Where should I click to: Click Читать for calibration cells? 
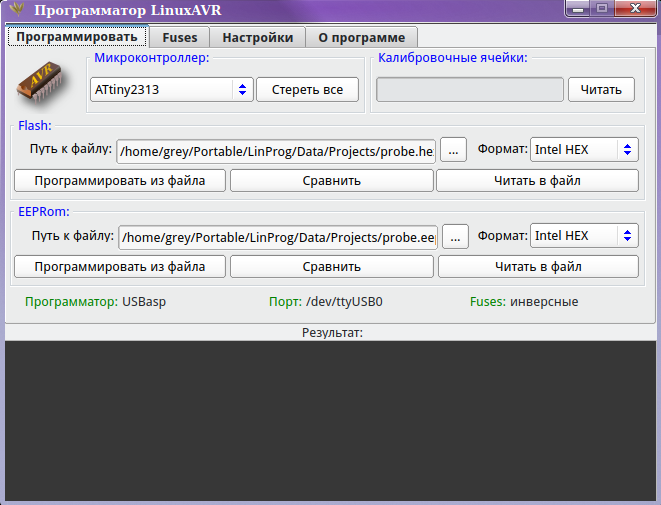(x=601, y=89)
